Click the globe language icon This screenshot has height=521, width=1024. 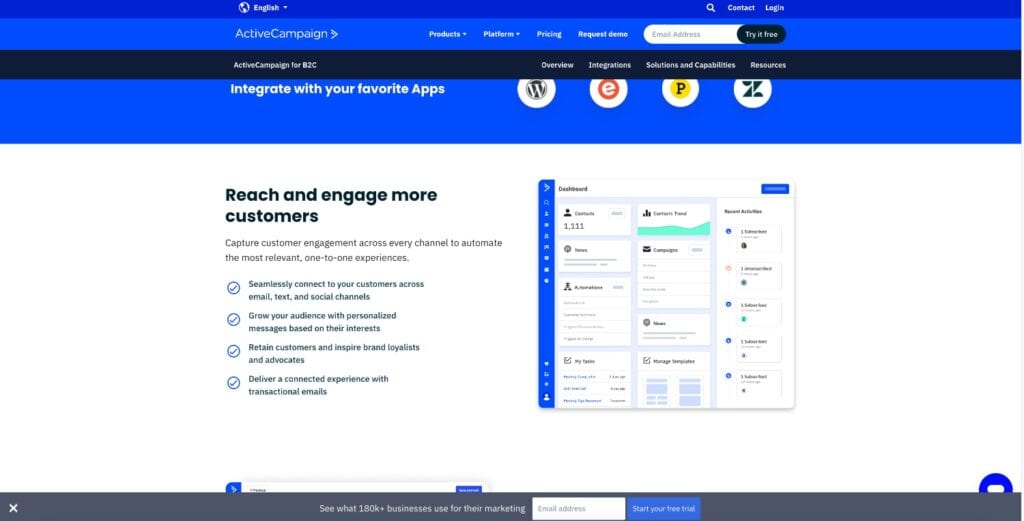244,7
